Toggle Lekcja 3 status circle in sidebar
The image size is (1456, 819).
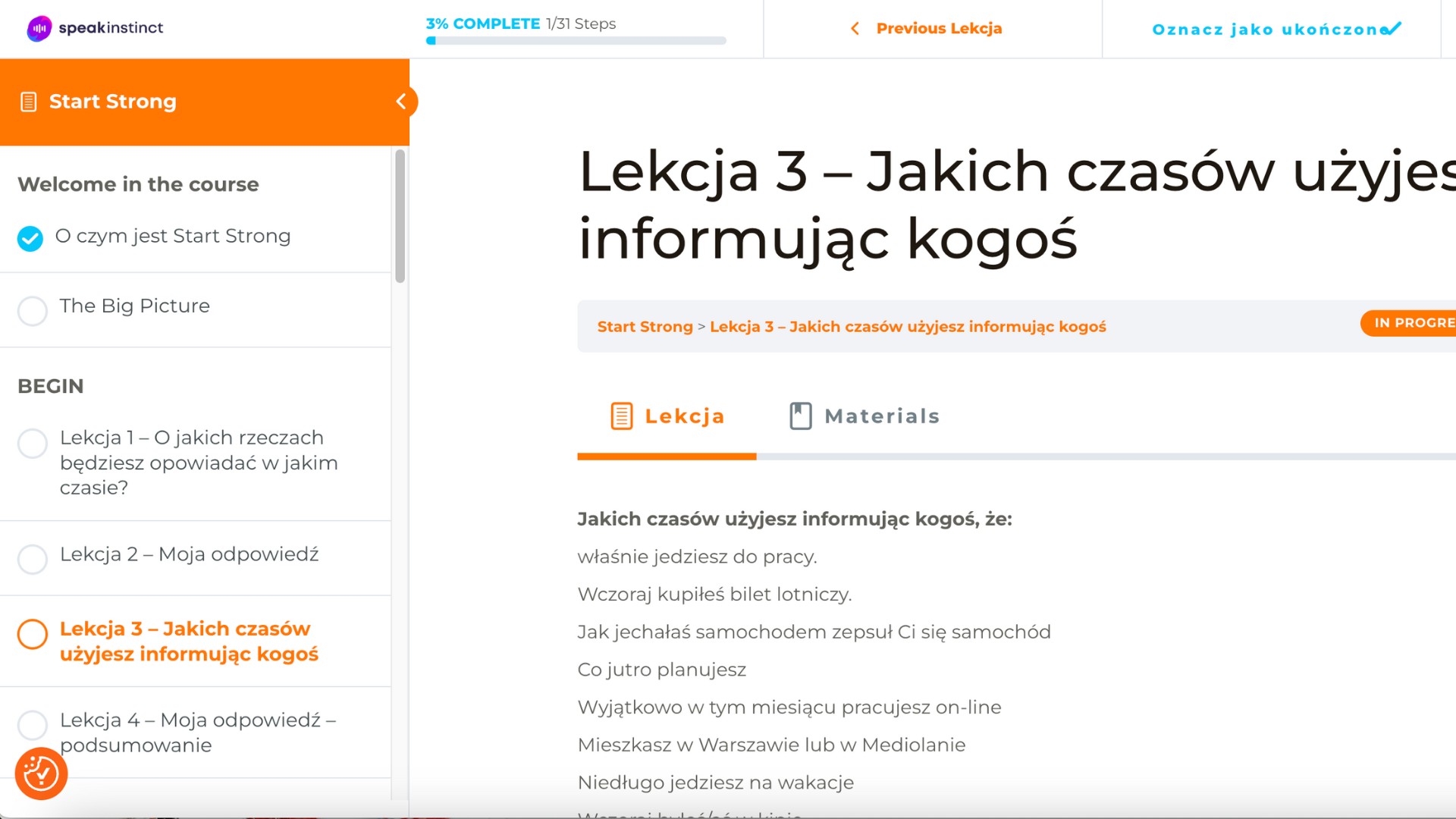coord(33,634)
